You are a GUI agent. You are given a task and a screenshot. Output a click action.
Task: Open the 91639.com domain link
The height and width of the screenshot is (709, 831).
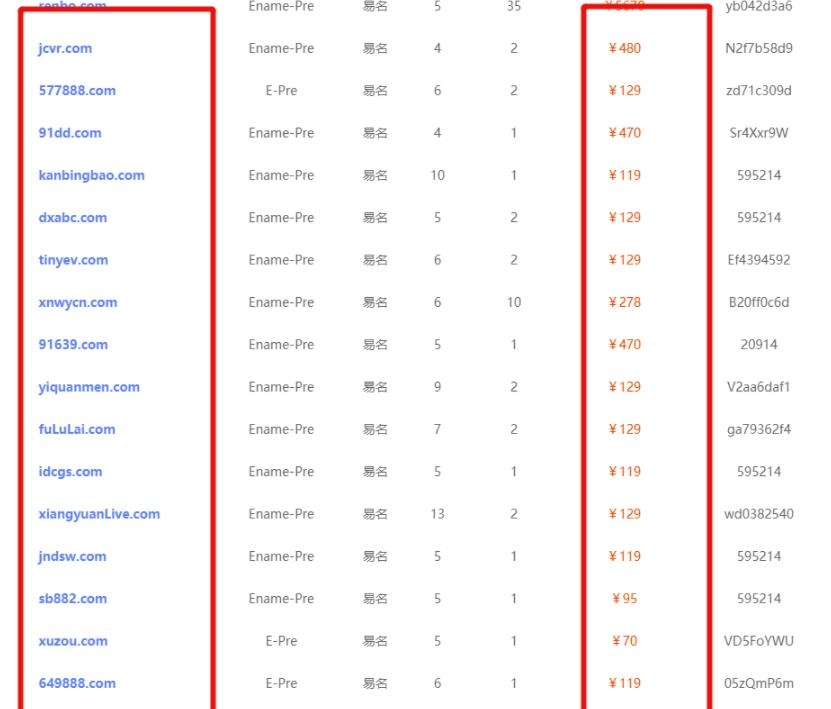pos(73,345)
